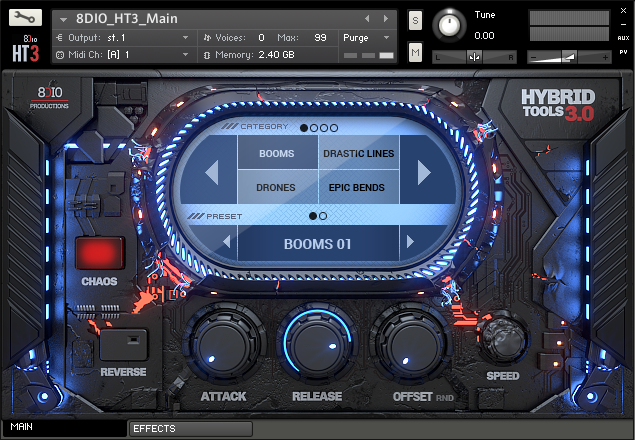Choose the DRASTIC LINES category

(359, 152)
